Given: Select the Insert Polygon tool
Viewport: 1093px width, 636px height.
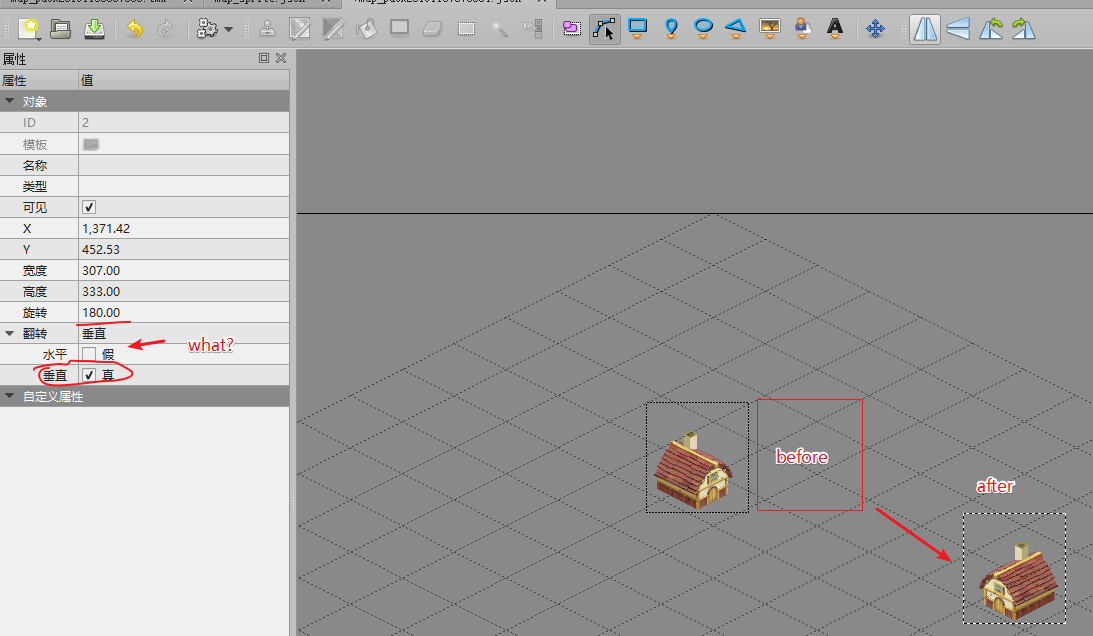Looking at the screenshot, I should (x=736, y=29).
